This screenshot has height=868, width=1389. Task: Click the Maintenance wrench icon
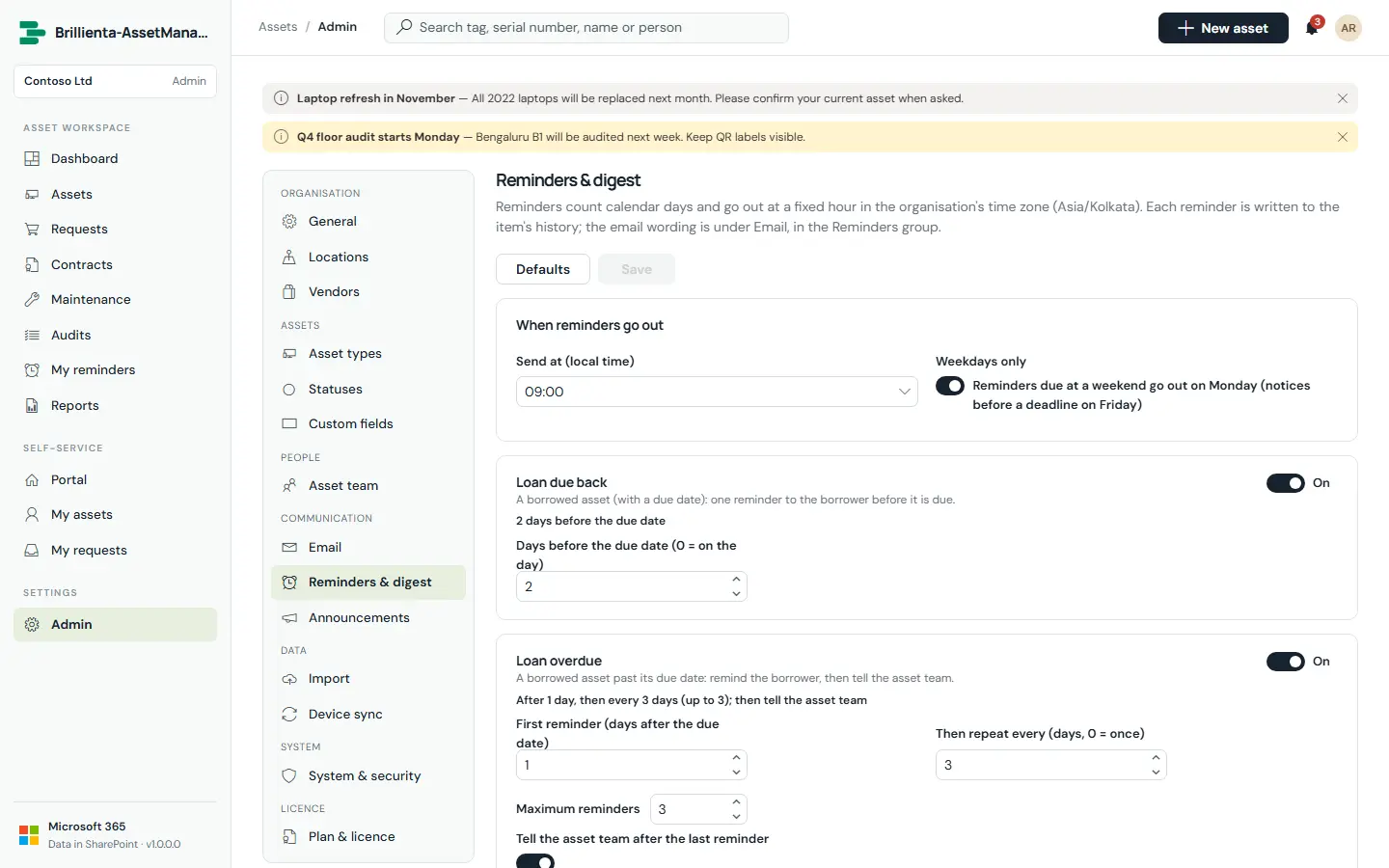pos(32,300)
